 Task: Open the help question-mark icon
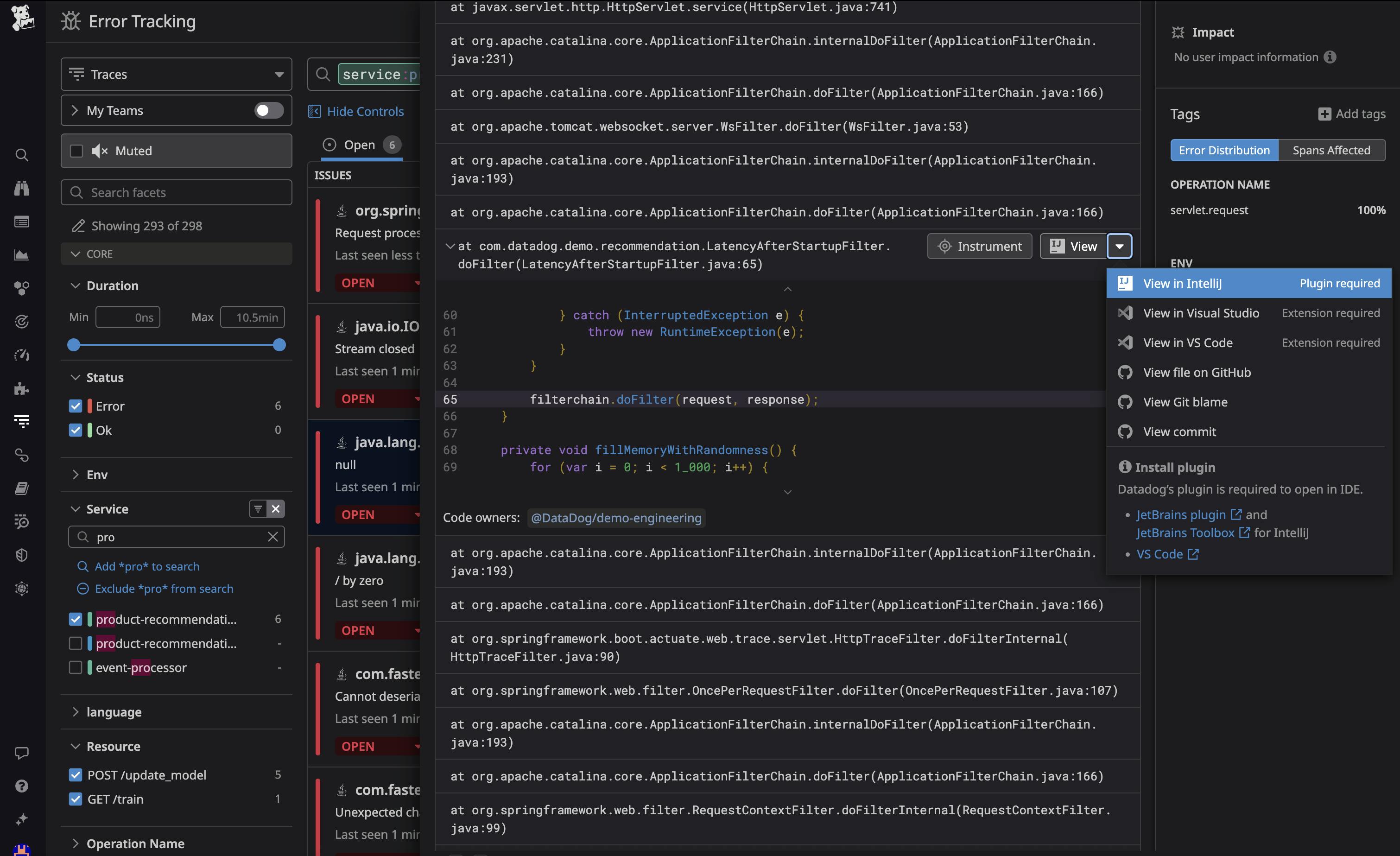pos(22,786)
